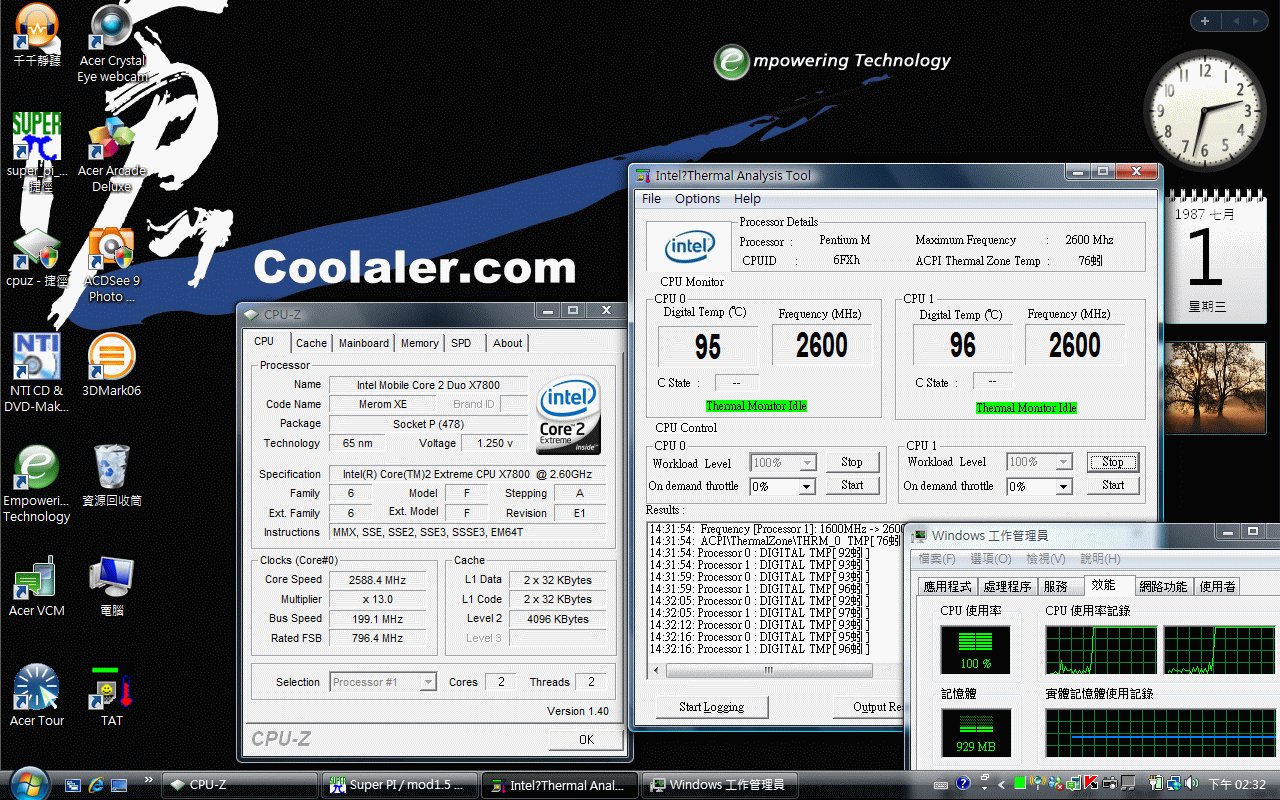Open Acer Crystal Eye webcam shortcut
The height and width of the screenshot is (800, 1280).
click(x=113, y=42)
